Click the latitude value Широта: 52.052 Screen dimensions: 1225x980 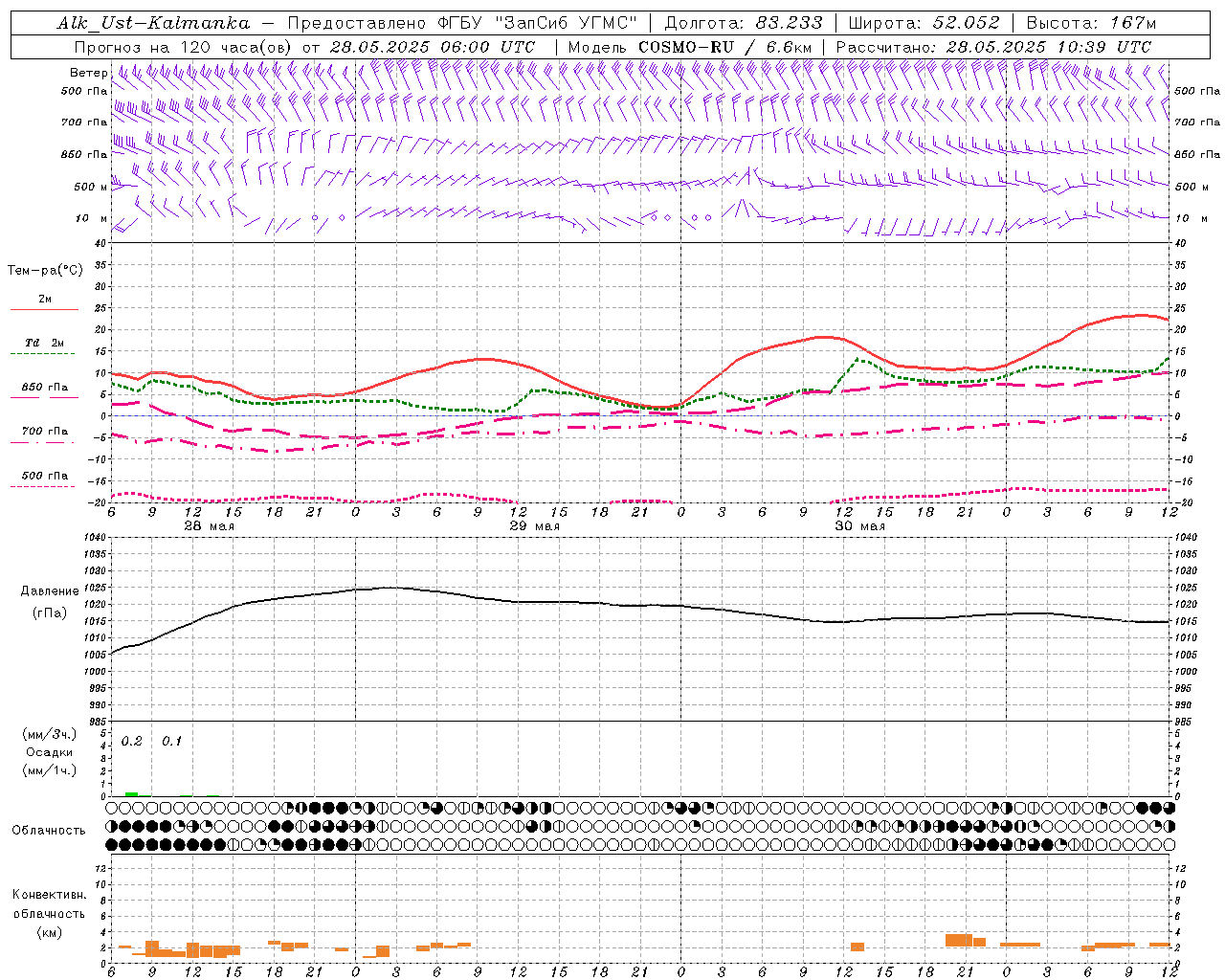(924, 23)
